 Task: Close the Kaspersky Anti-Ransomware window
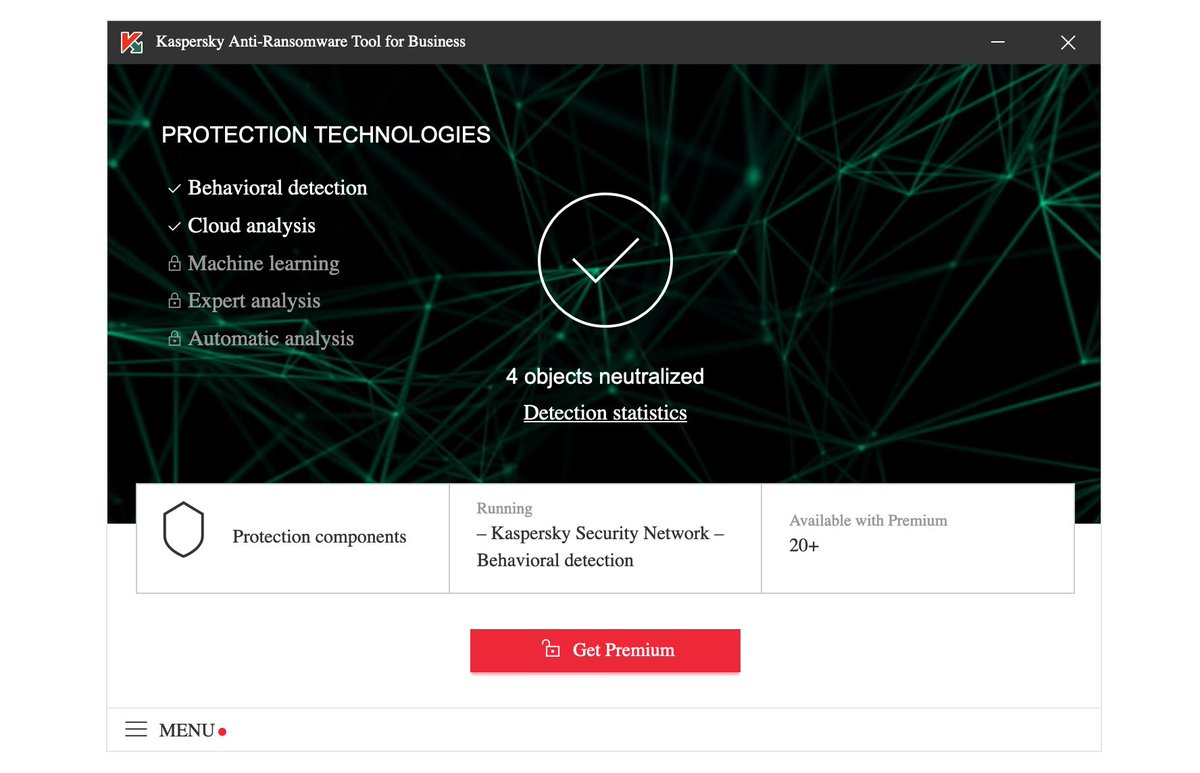click(1068, 42)
